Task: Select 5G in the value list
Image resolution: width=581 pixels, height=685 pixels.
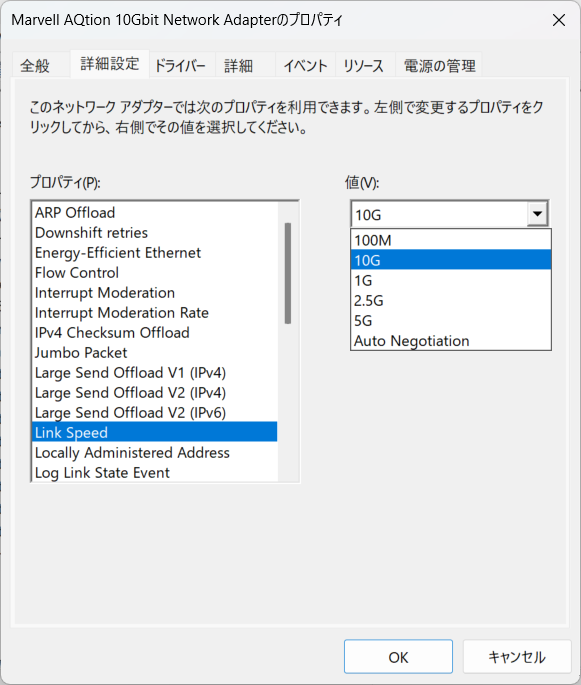Action: click(x=451, y=321)
